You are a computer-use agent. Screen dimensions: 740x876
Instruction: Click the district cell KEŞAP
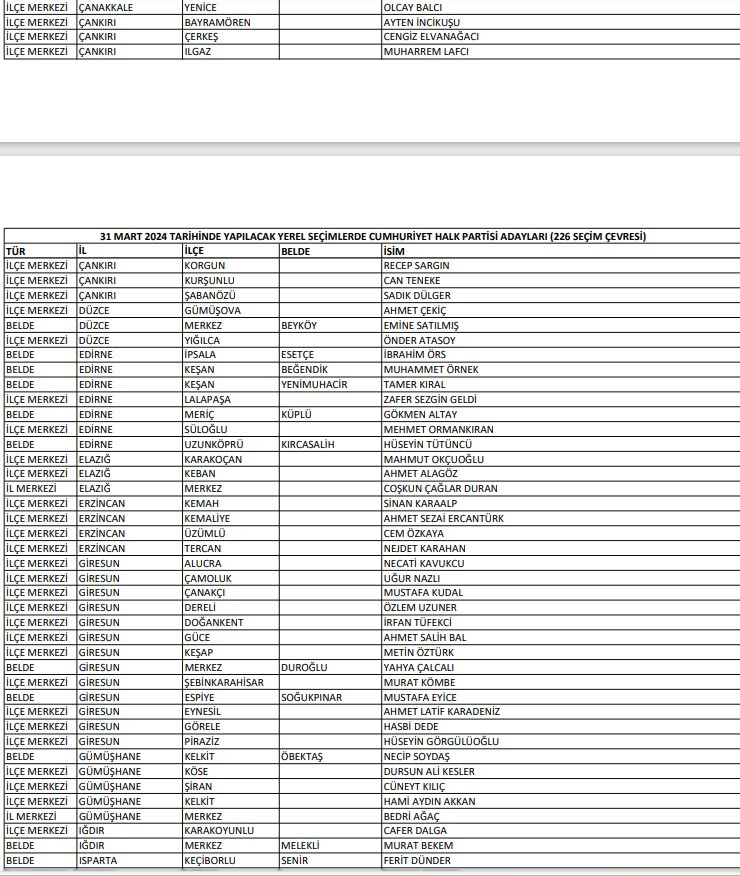198,653
